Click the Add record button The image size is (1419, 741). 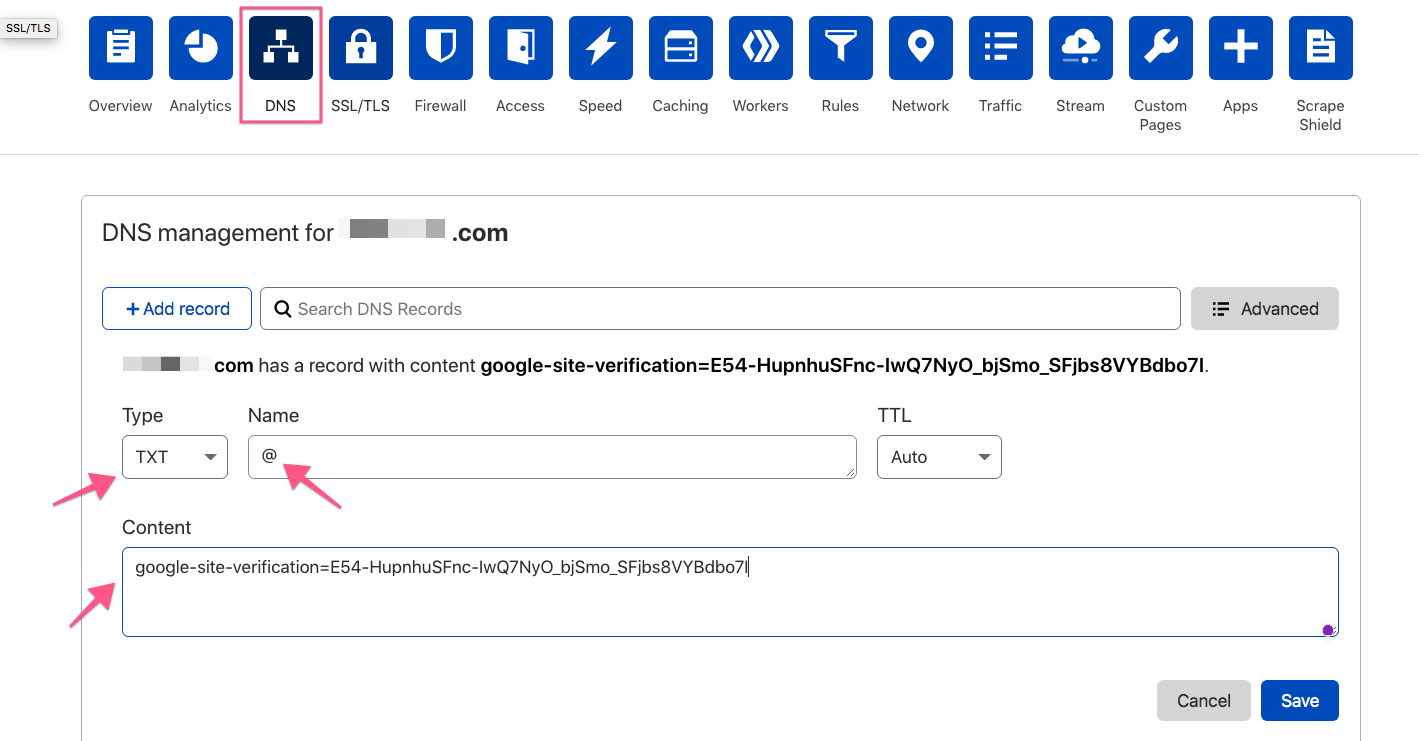coord(177,309)
